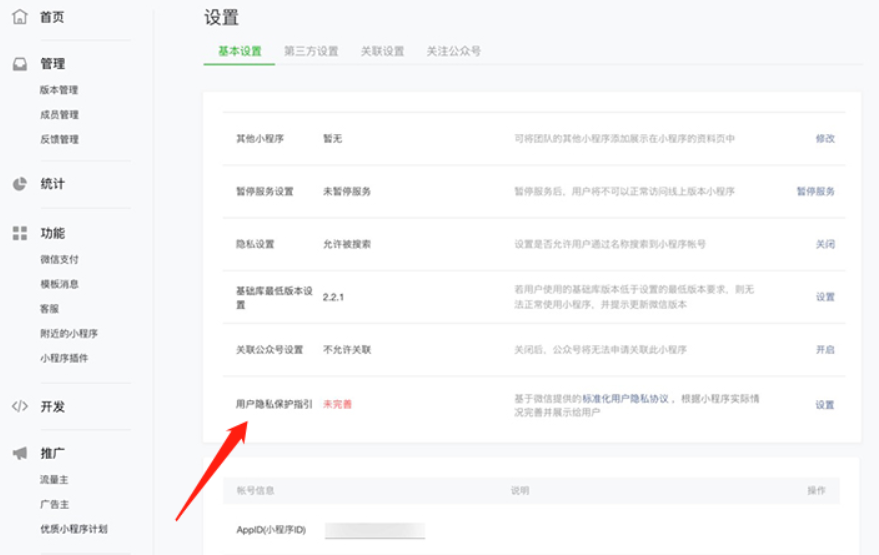This screenshot has height=555, width=879.
Task: Click 修改 for 其他小程序
Action: coord(824,139)
